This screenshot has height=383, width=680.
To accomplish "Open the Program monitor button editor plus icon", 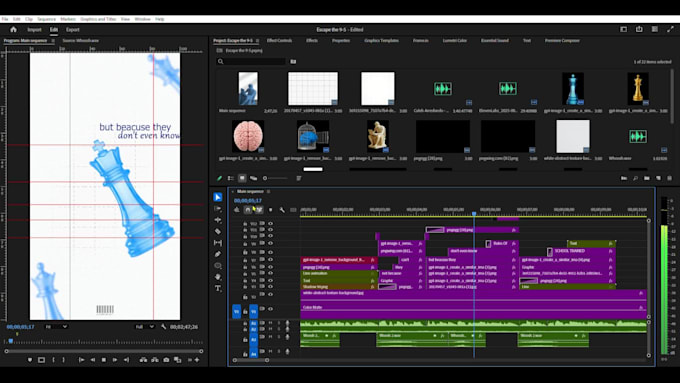I will click(197, 360).
